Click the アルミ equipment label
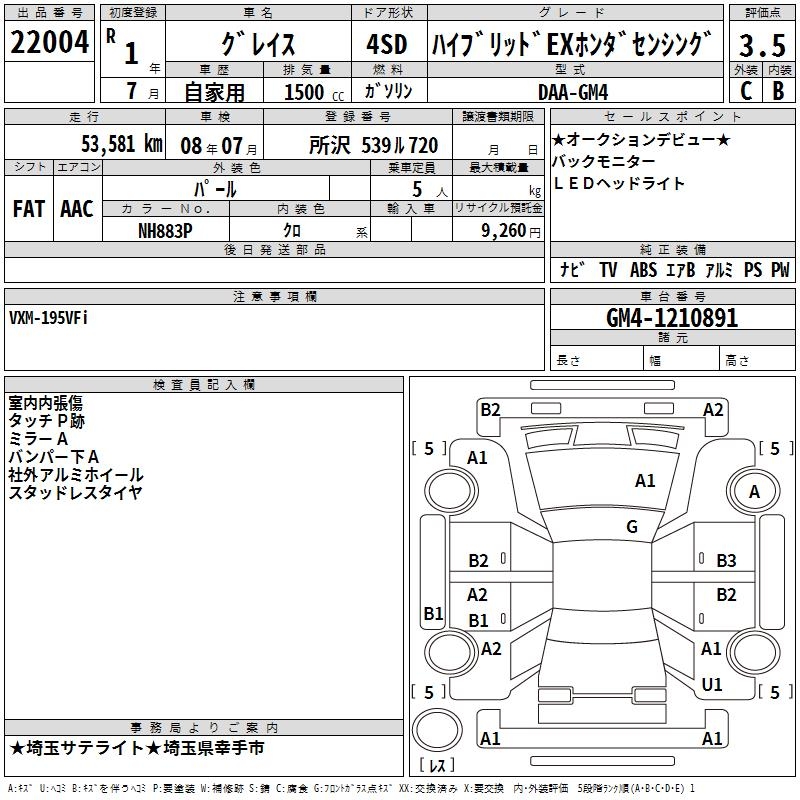 click(719, 269)
